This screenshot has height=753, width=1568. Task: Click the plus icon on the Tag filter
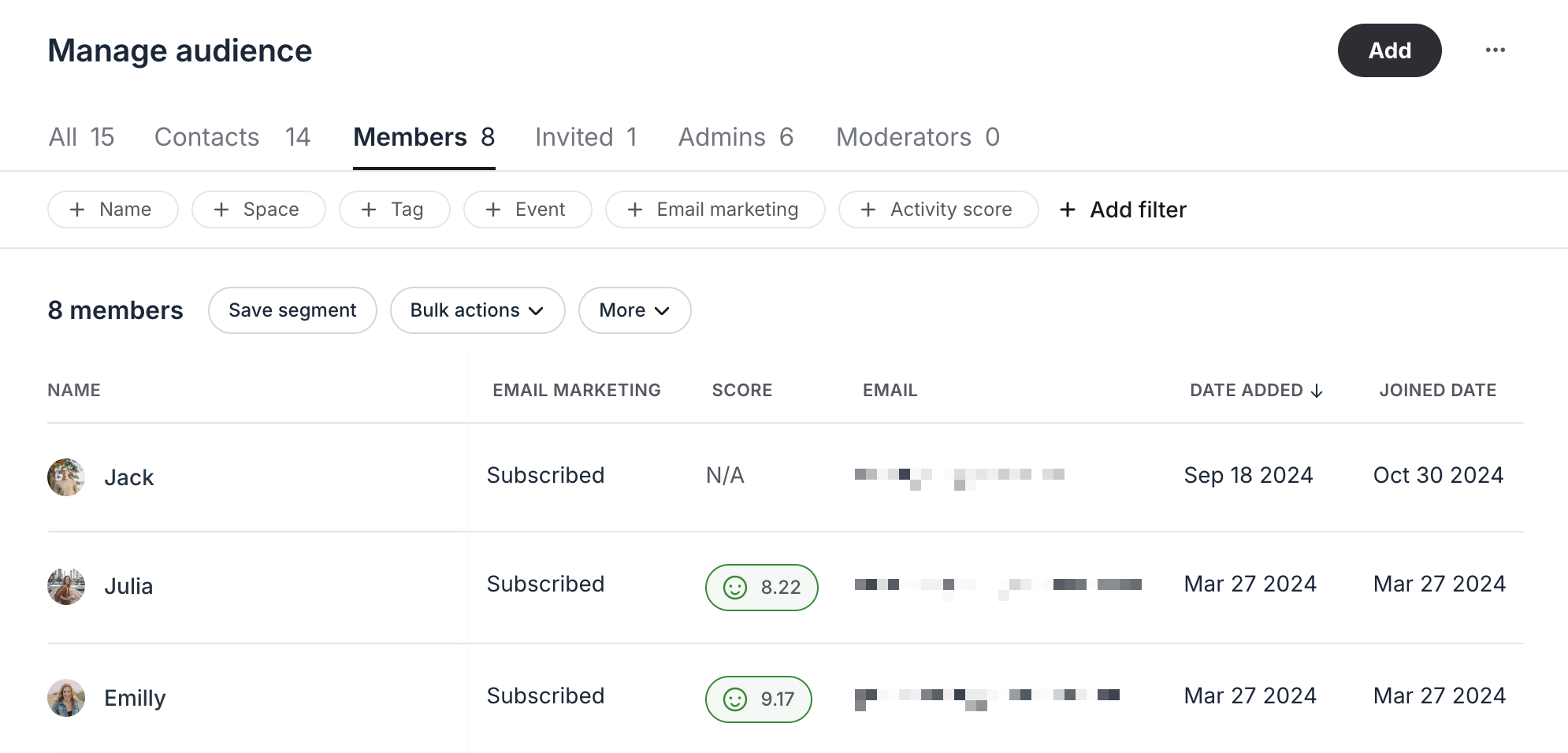(367, 210)
